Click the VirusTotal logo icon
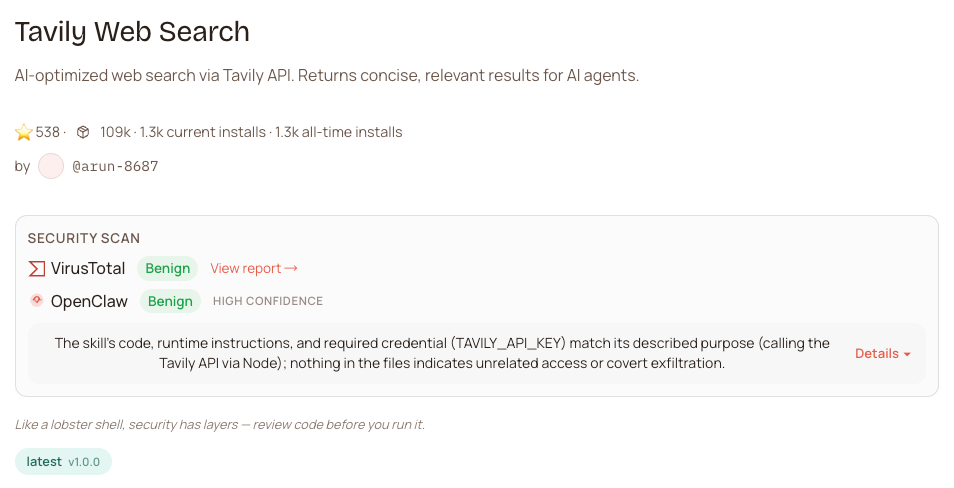Viewport: 954px width, 488px height. (x=37, y=268)
